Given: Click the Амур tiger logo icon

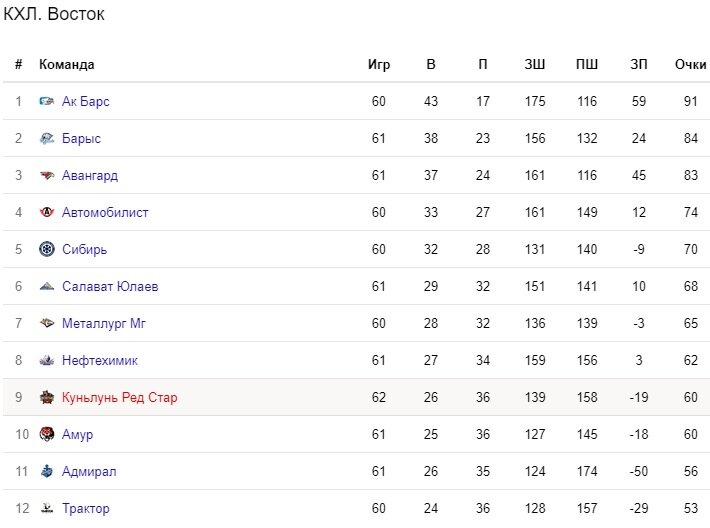Looking at the screenshot, I should 47,434.
